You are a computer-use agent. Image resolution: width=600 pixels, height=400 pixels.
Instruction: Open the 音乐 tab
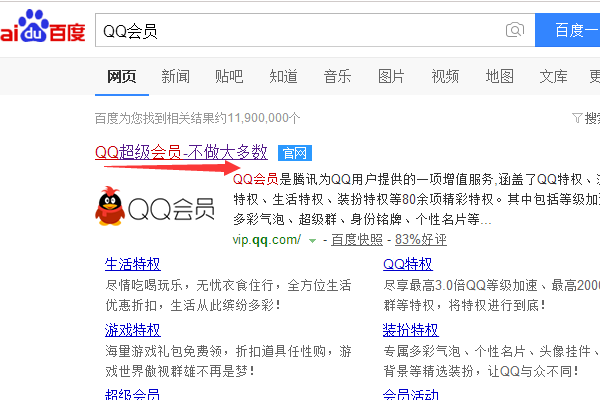click(337, 76)
